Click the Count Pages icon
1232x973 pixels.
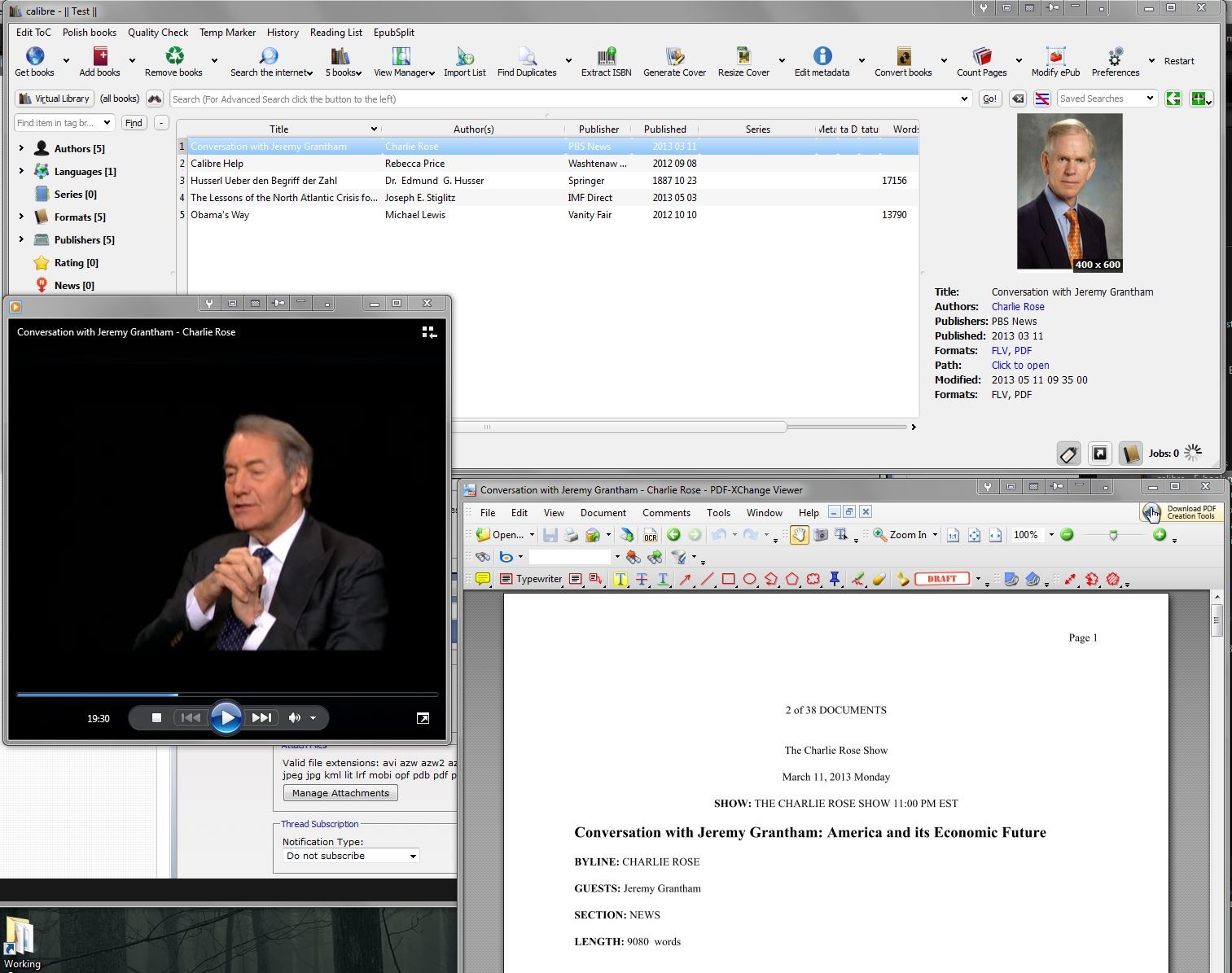(982, 55)
